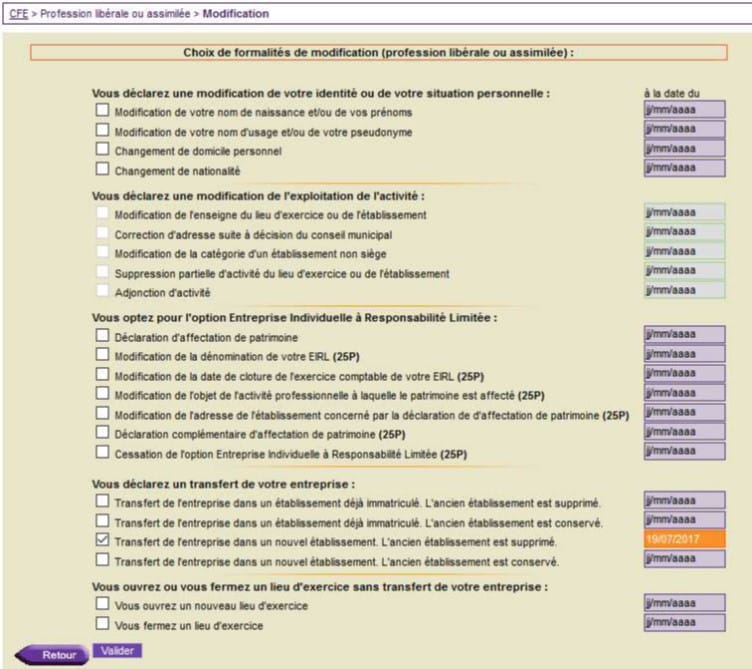The image size is (752, 669).
Task: Click the 'Choix de formalités de modification' heading
Action: click(x=378, y=52)
